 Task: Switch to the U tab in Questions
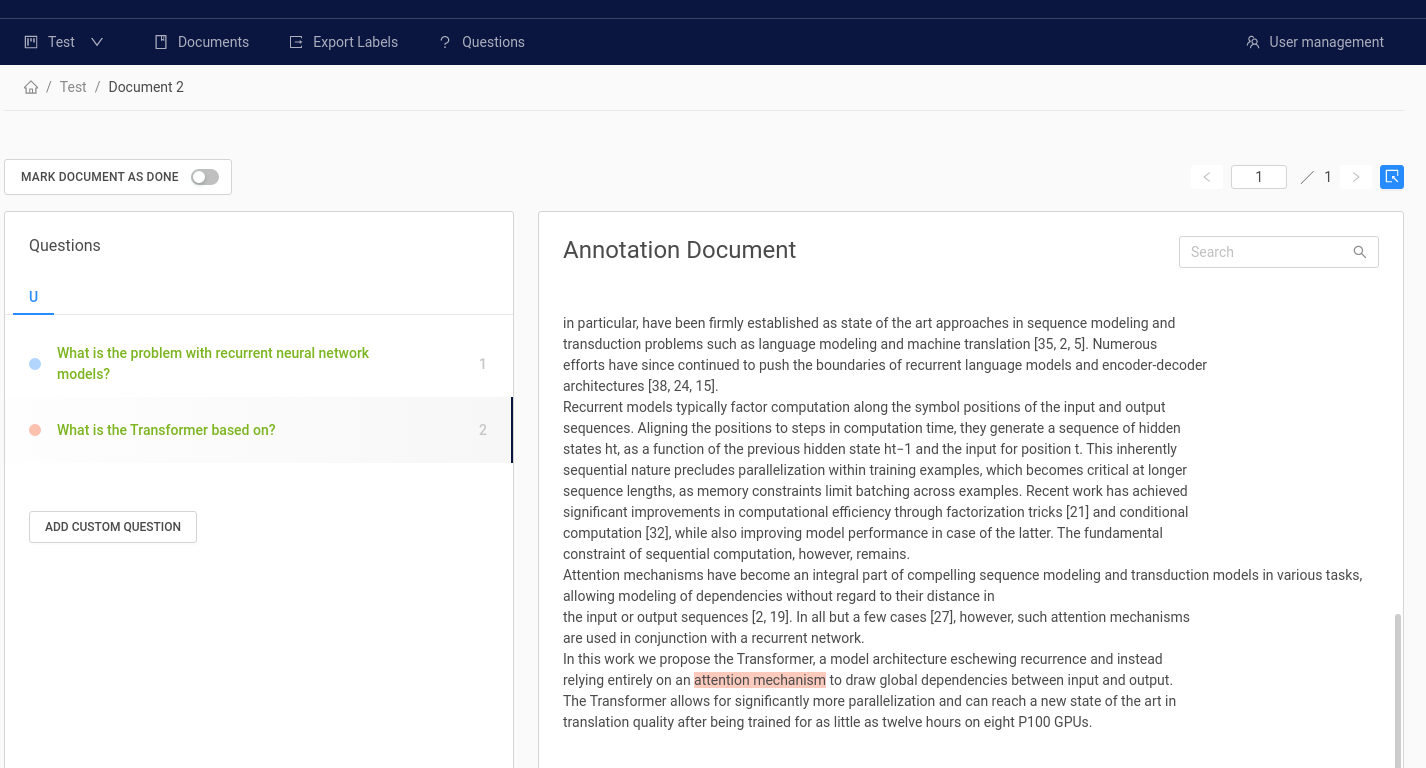(33, 297)
